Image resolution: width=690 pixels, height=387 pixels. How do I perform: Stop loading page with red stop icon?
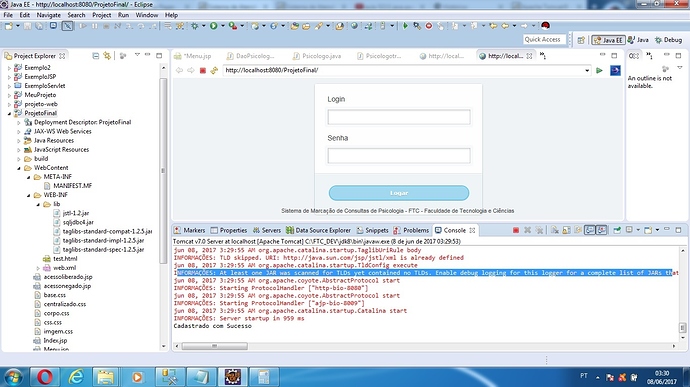click(x=202, y=70)
